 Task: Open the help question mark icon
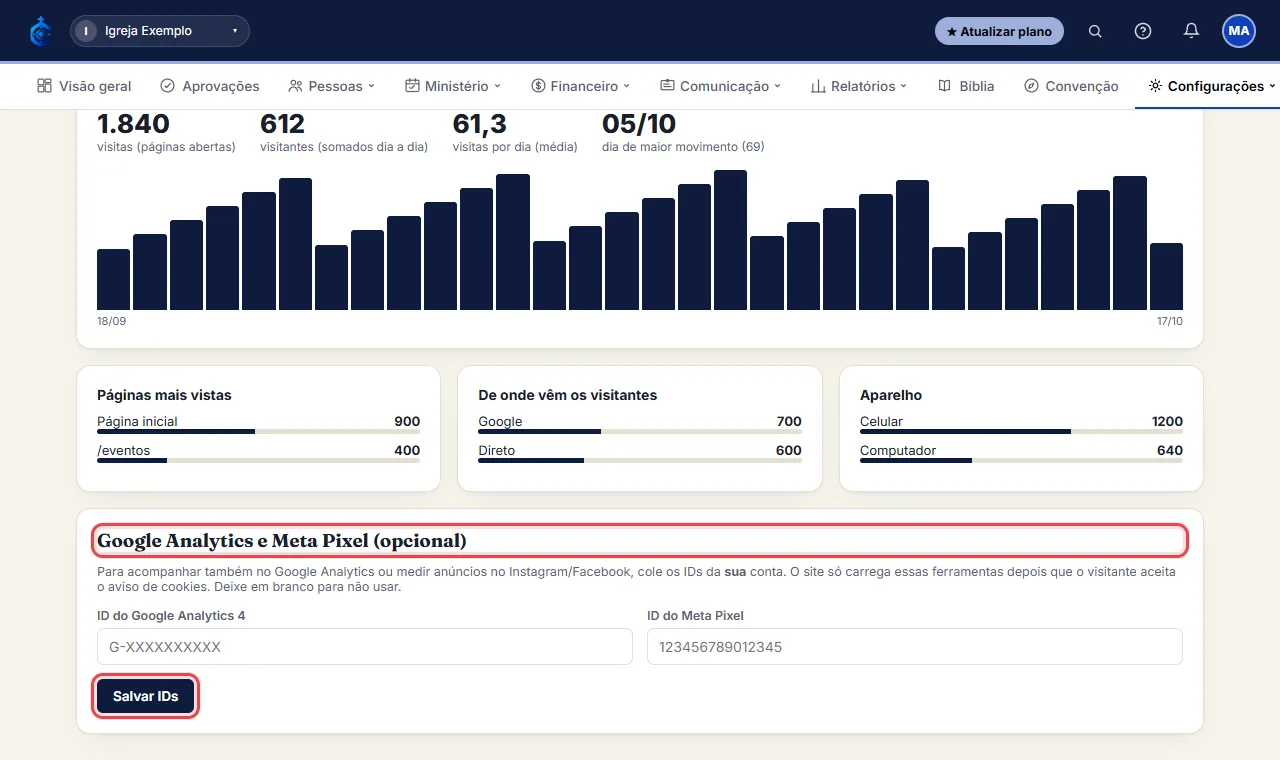1143,31
